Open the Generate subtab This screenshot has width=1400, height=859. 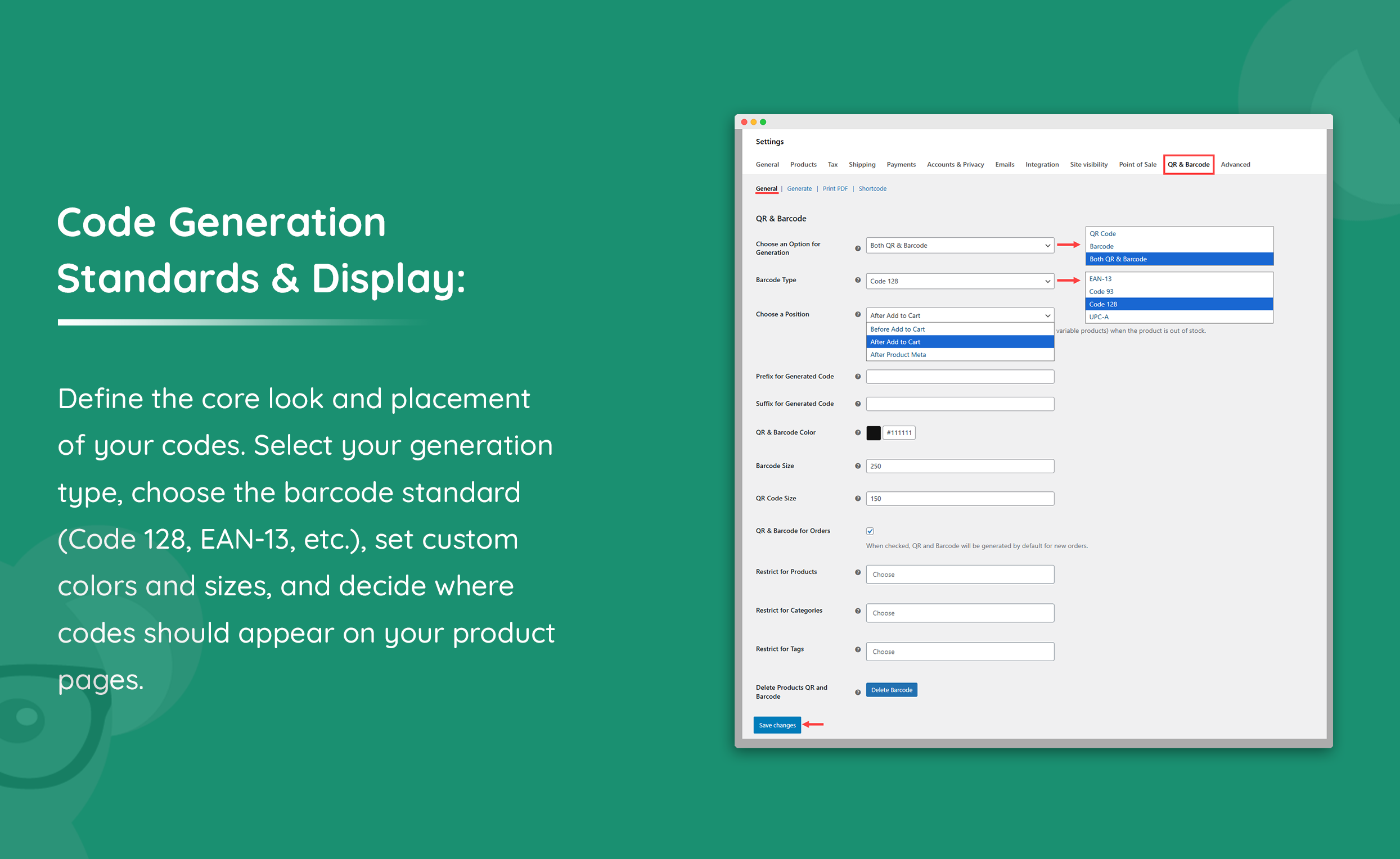799,188
